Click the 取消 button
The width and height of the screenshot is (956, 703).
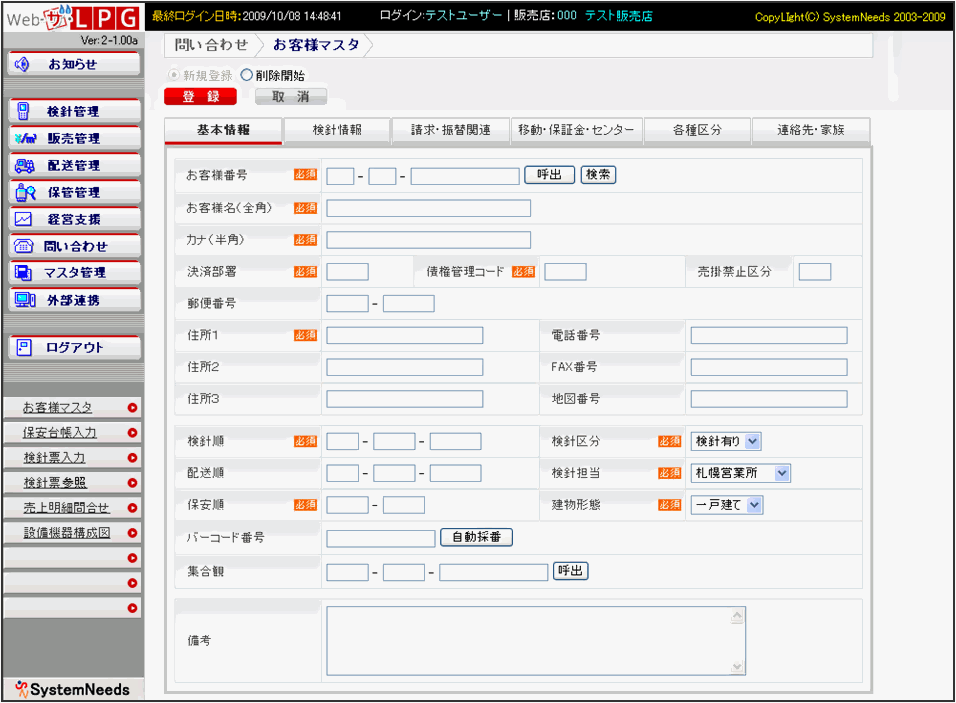pos(291,96)
